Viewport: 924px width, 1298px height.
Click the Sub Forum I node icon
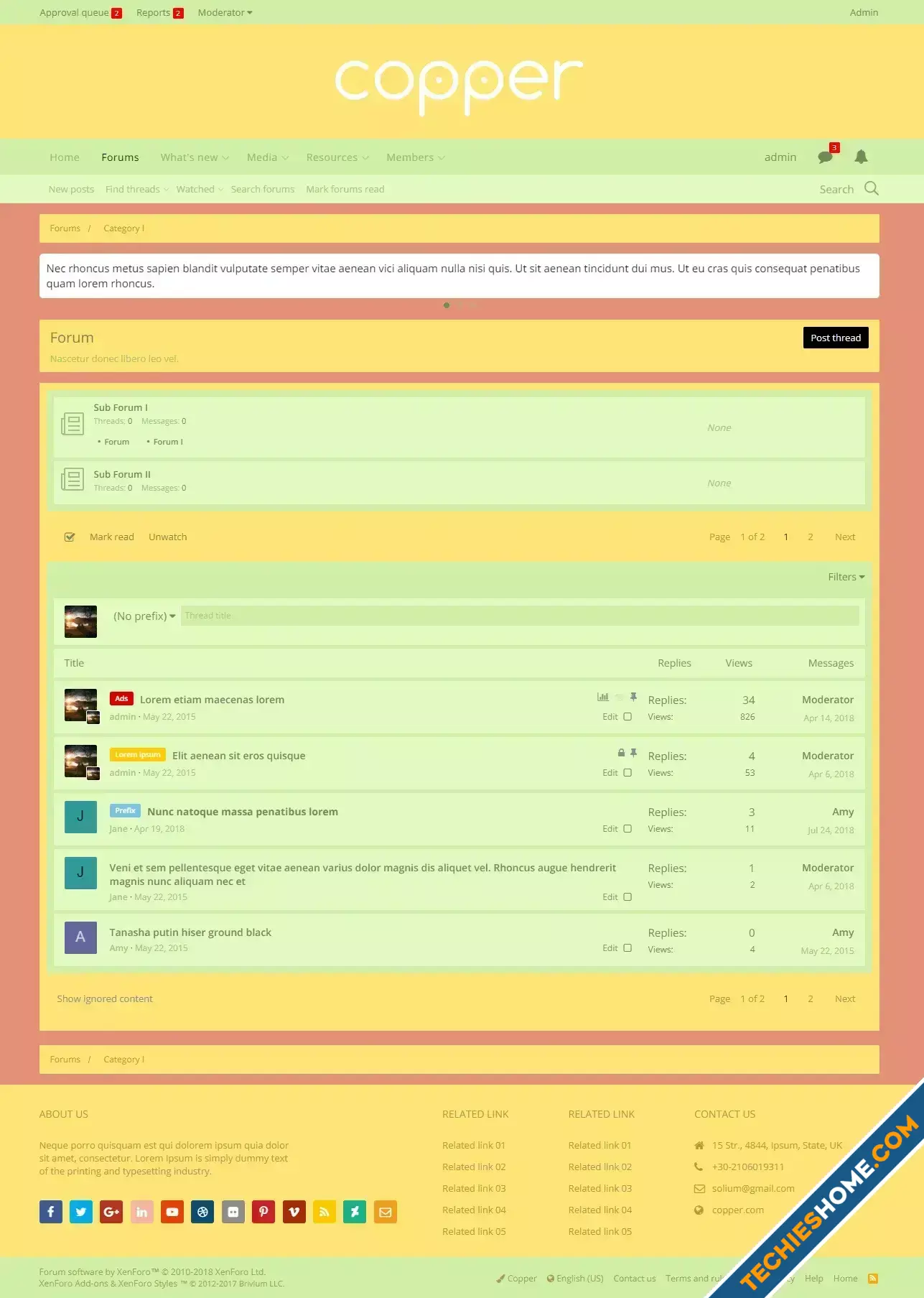(x=73, y=424)
